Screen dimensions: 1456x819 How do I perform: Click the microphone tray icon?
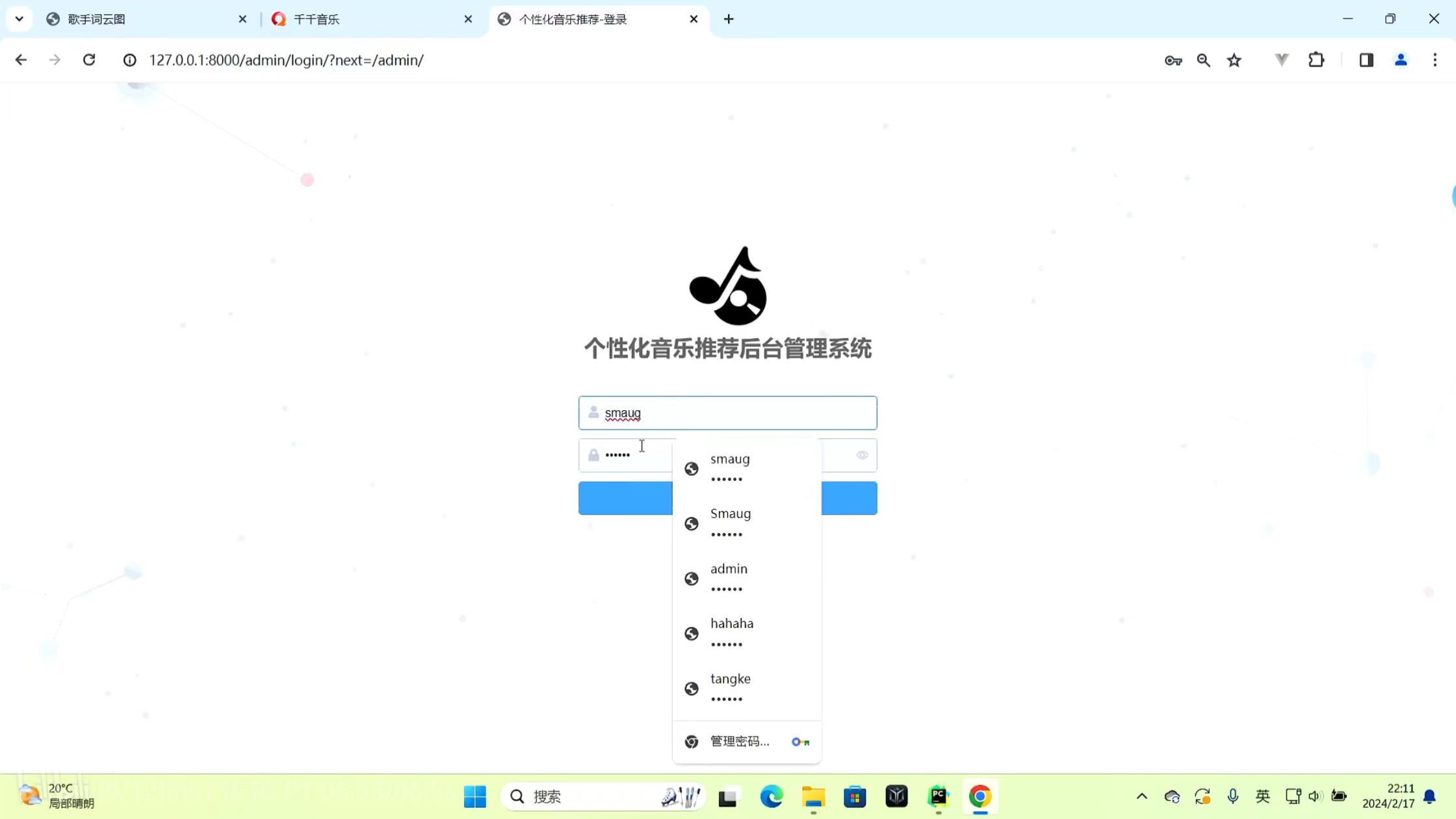pyautogui.click(x=1232, y=796)
